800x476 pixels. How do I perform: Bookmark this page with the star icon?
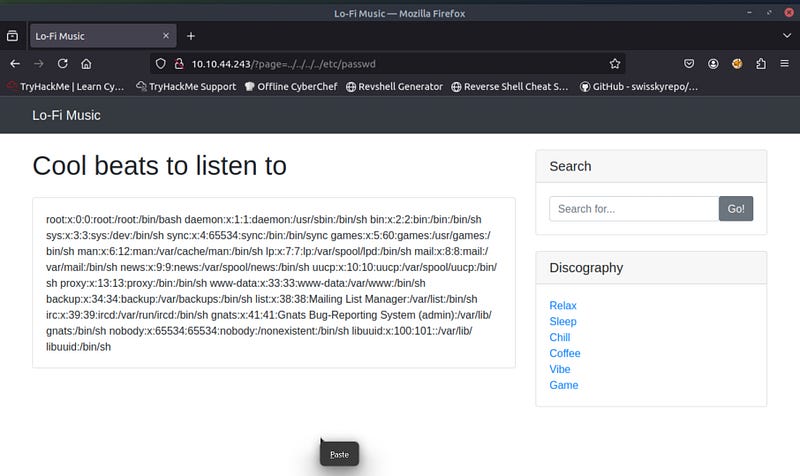614,63
